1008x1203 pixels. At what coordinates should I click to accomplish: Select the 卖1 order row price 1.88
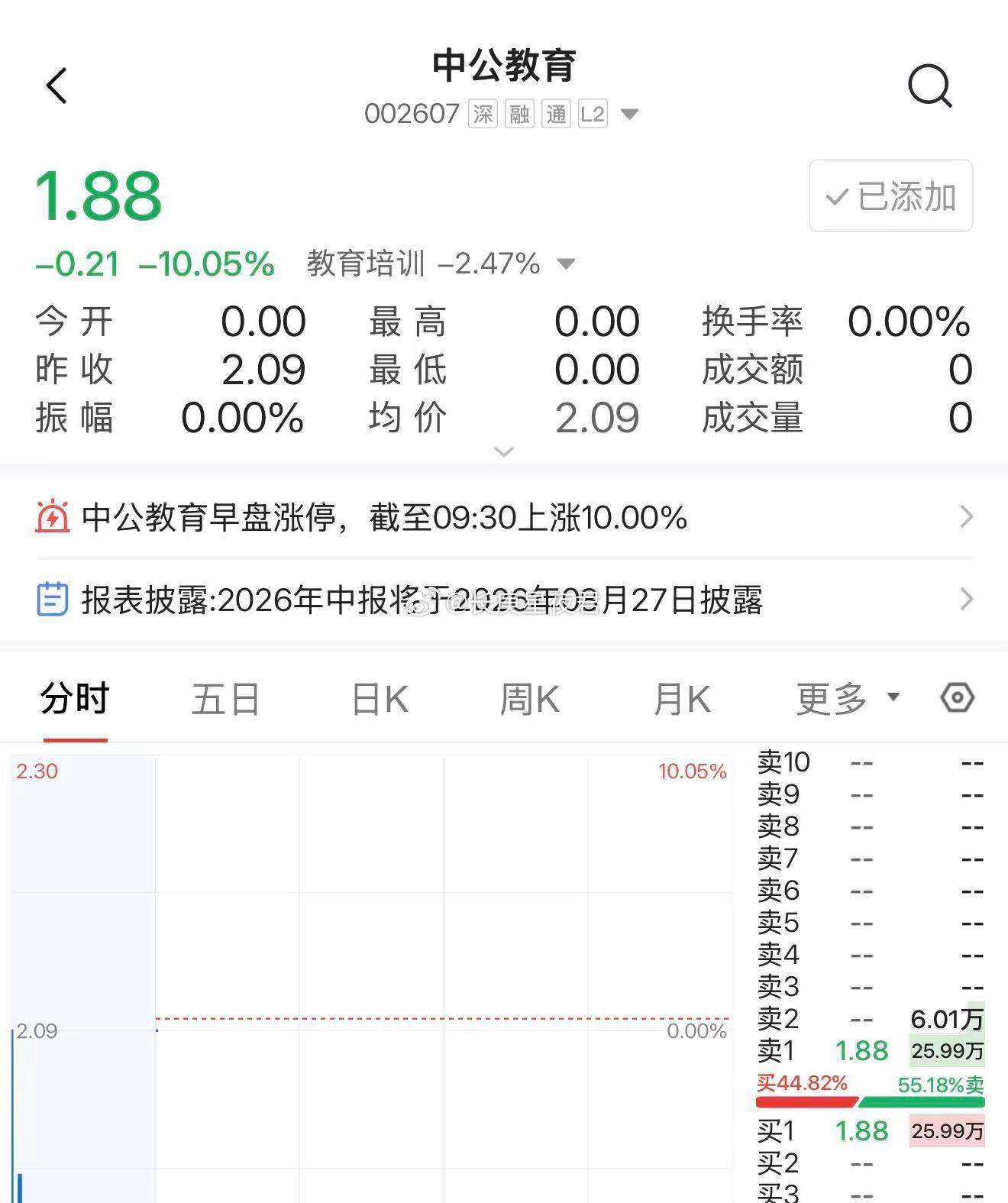coord(861,1051)
